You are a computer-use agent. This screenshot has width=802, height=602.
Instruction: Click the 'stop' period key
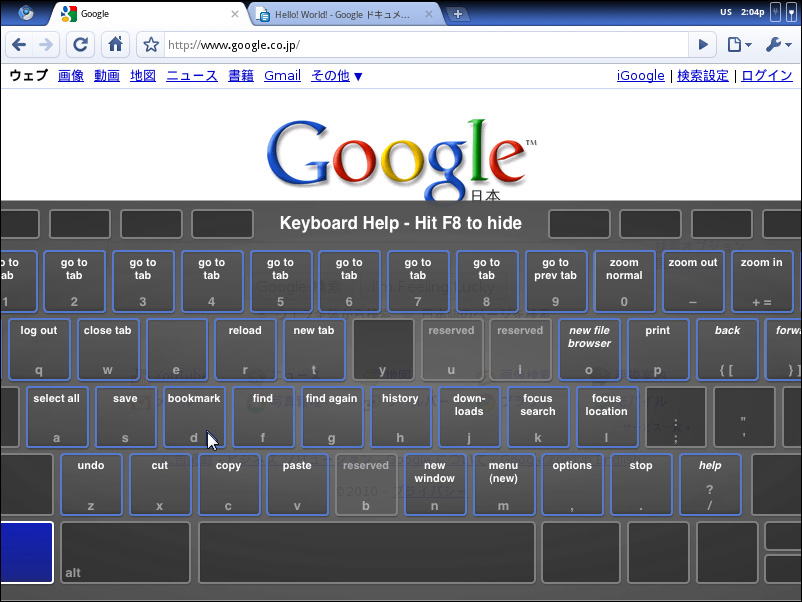pos(641,485)
